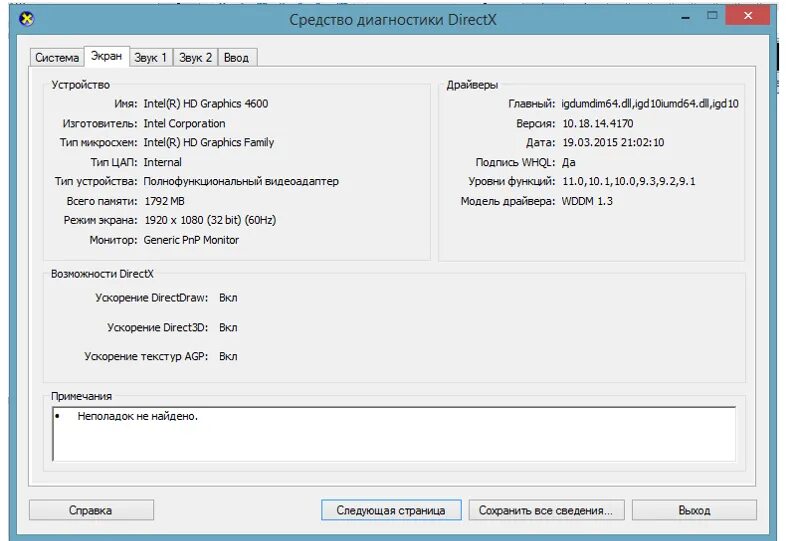Image resolution: width=800 pixels, height=541 pixels.
Task: Click the Режим экрана: label
Action: click(x=101, y=220)
